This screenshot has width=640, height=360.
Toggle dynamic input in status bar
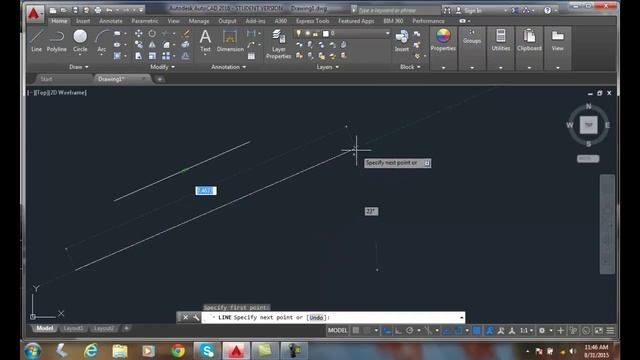click(387, 331)
